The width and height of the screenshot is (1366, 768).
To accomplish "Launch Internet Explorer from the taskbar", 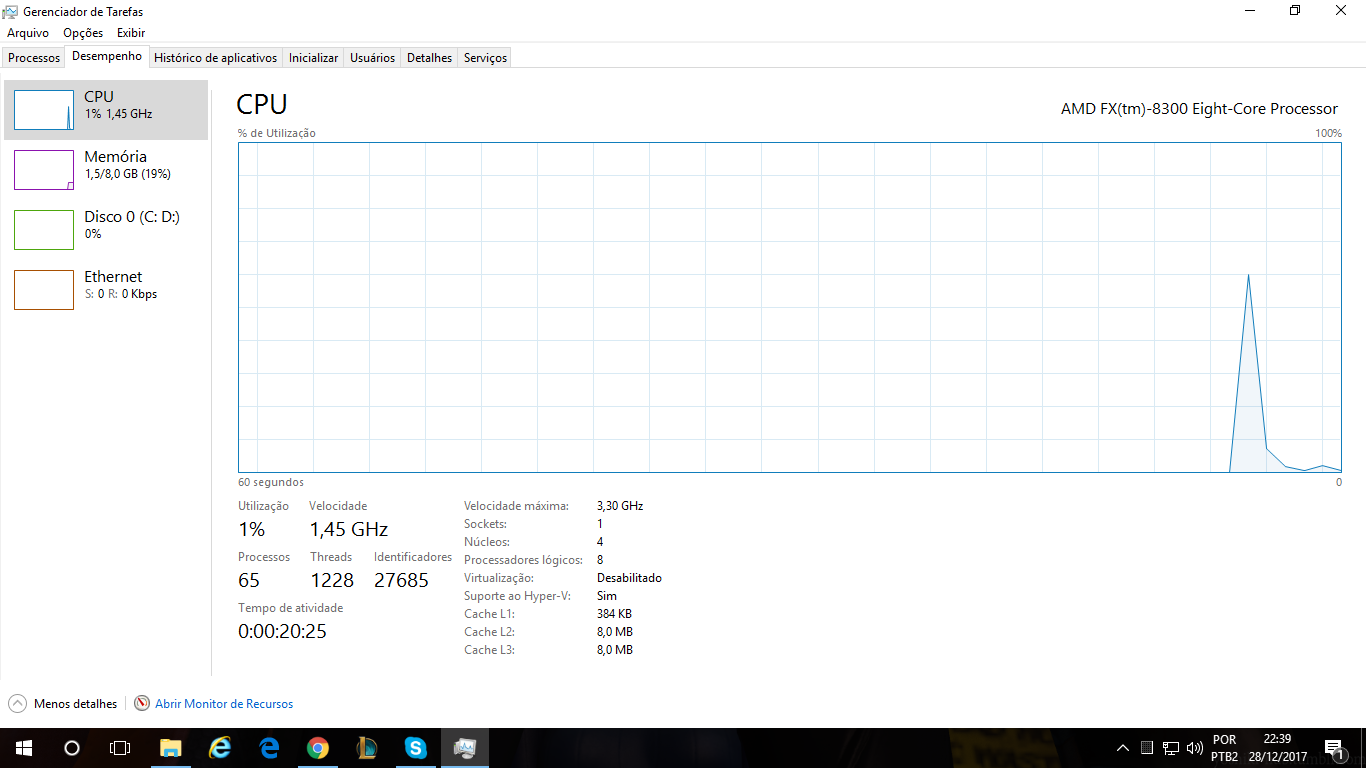I will (220, 748).
